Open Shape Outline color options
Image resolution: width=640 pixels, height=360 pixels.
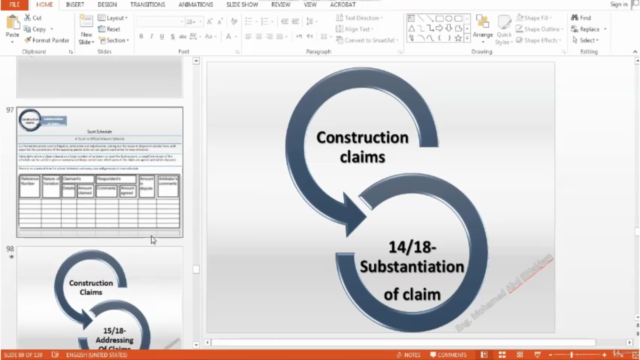[x=540, y=29]
